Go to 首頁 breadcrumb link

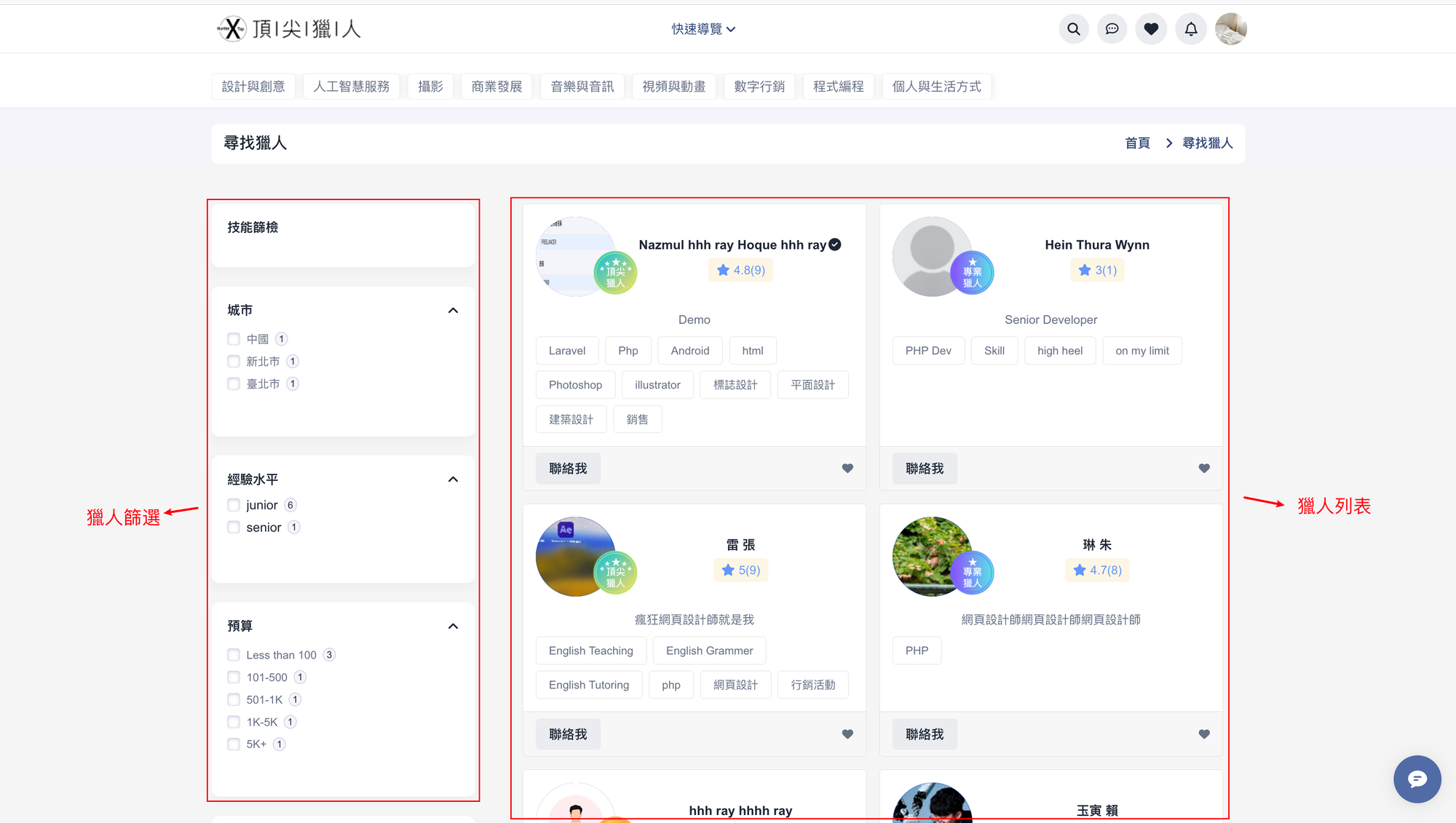1137,143
